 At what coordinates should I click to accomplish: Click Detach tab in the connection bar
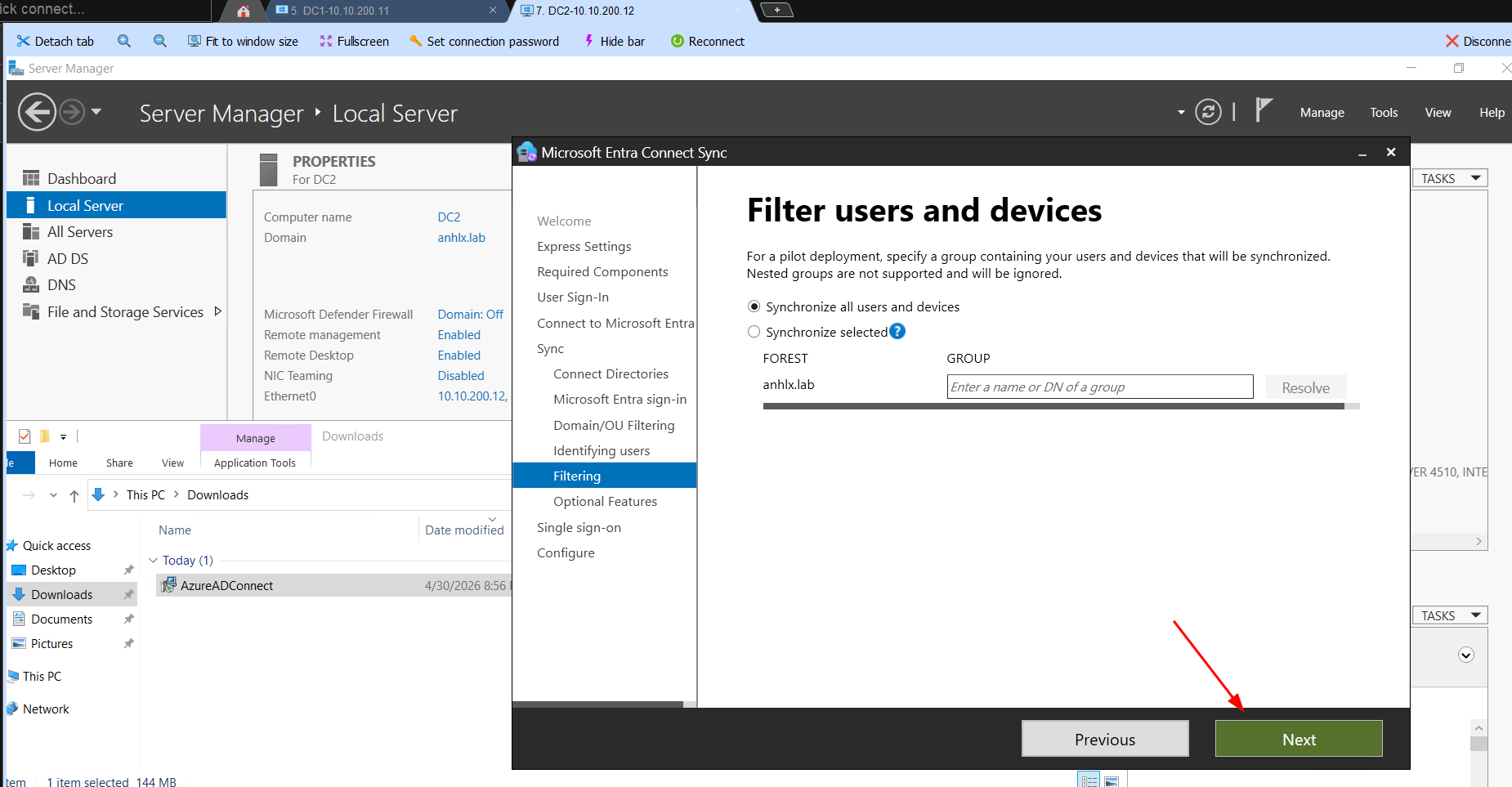[56, 41]
